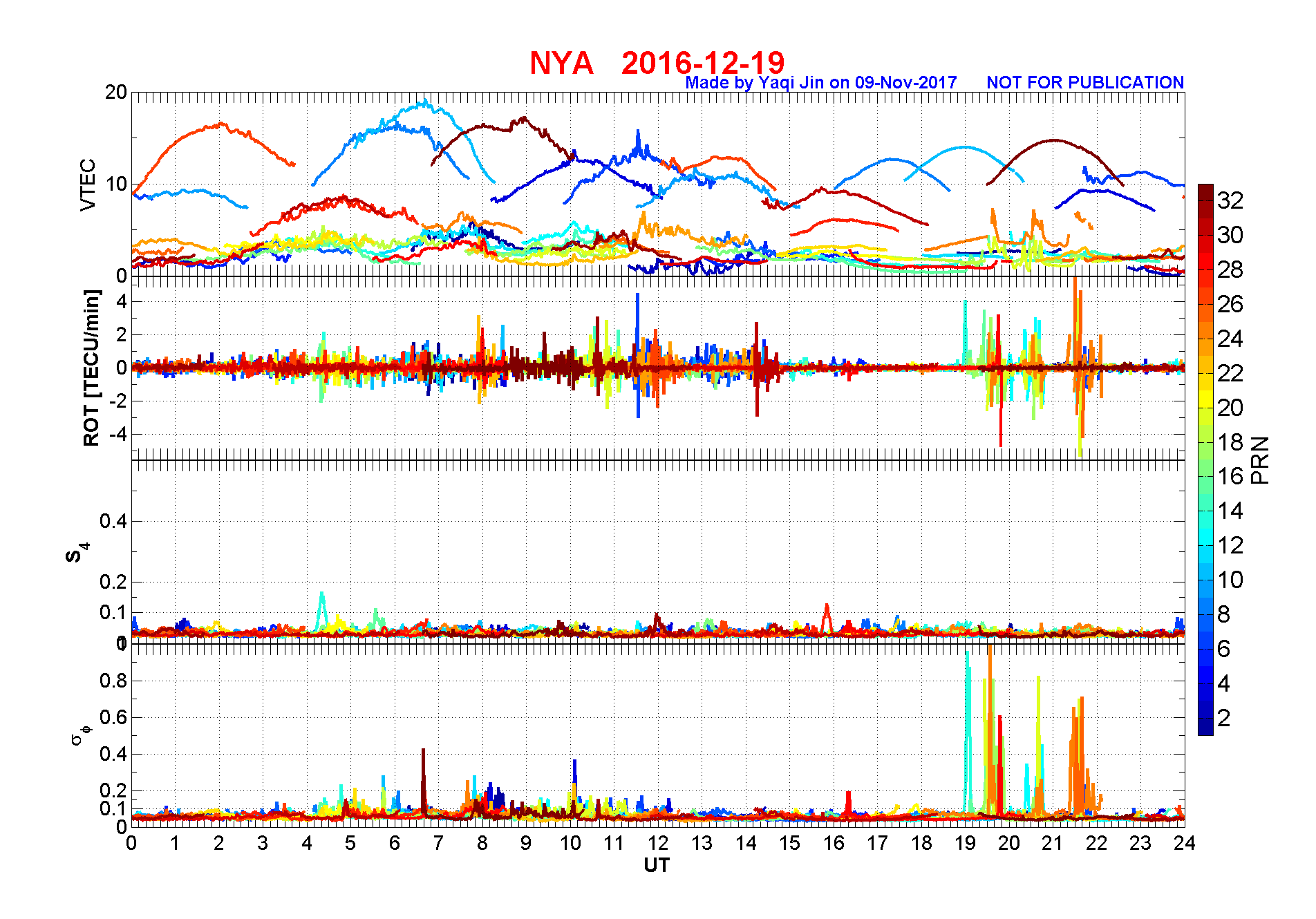Click the ROT [TECU/min] axis label
The width and height of the screenshot is (1316, 919).
(x=91, y=368)
